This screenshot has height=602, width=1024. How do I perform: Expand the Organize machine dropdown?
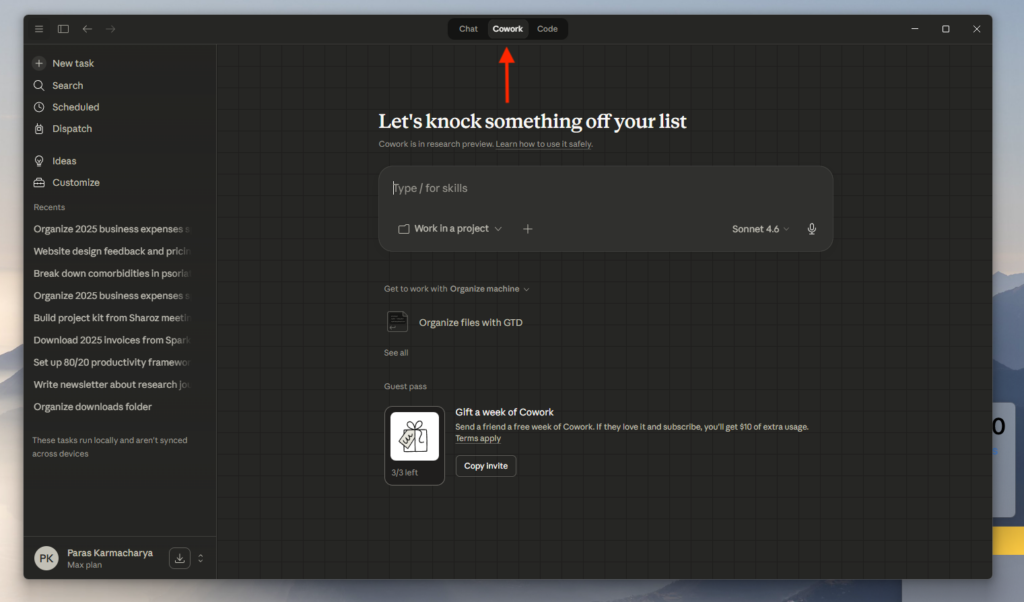[x=489, y=289]
